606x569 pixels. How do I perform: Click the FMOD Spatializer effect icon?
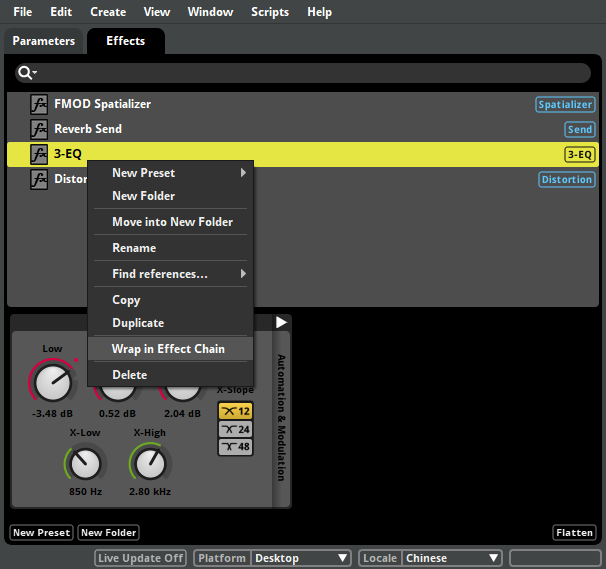point(39,104)
